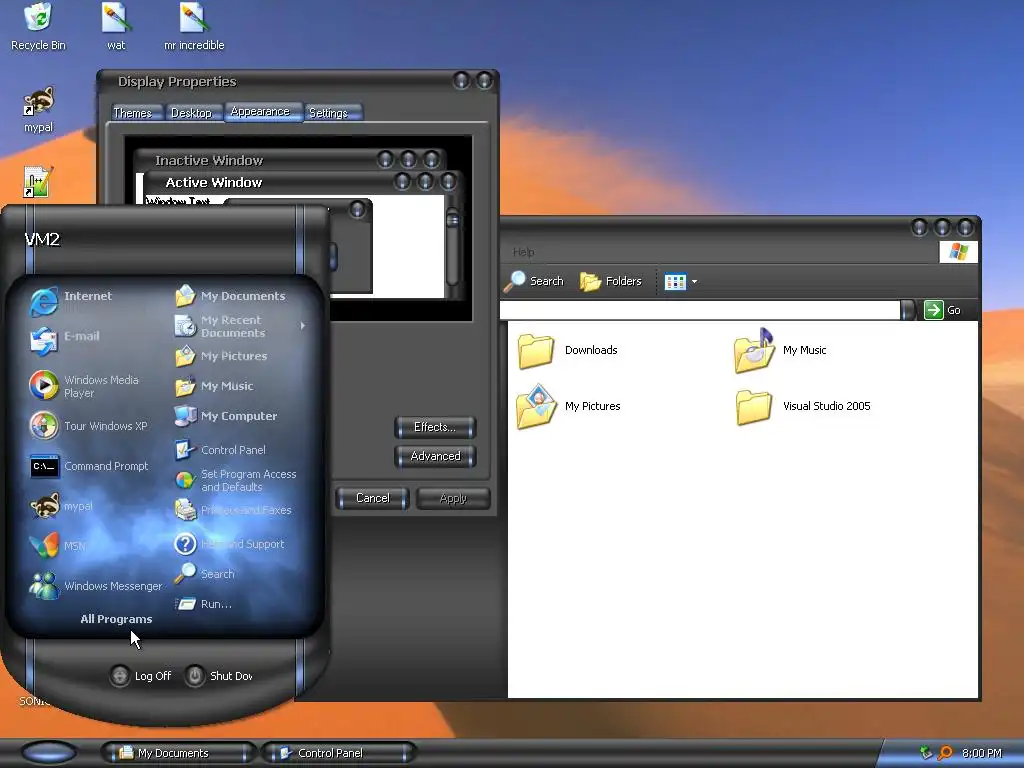The height and width of the screenshot is (768, 1024).
Task: Click the Search toolbar button in Explorer
Action: (534, 281)
